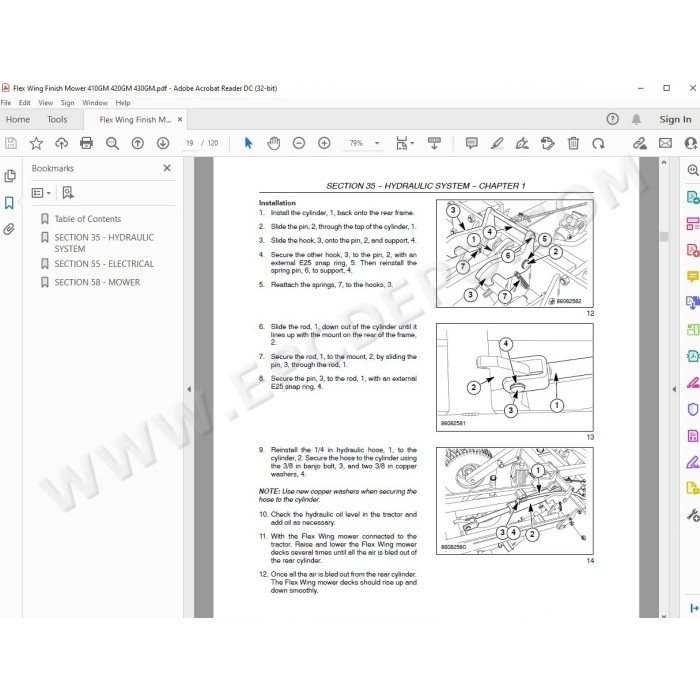Click Sign In
The width and height of the screenshot is (700, 700).
[x=675, y=120]
